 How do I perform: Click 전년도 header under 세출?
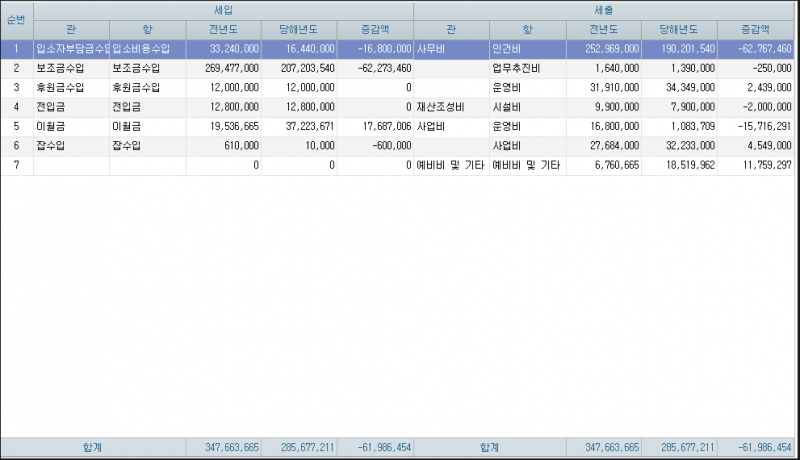(604, 30)
